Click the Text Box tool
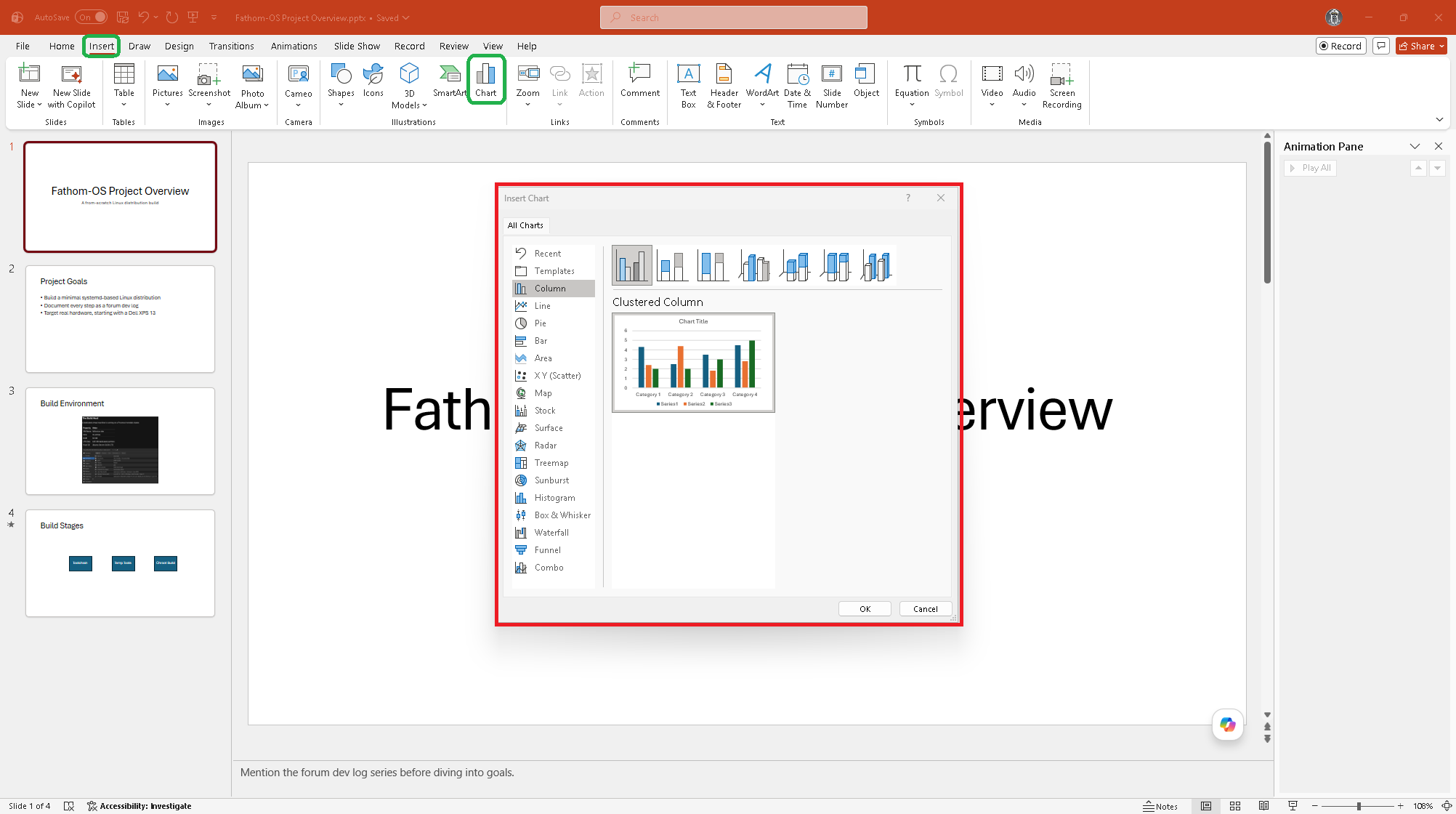The image size is (1456, 814). coord(688,86)
